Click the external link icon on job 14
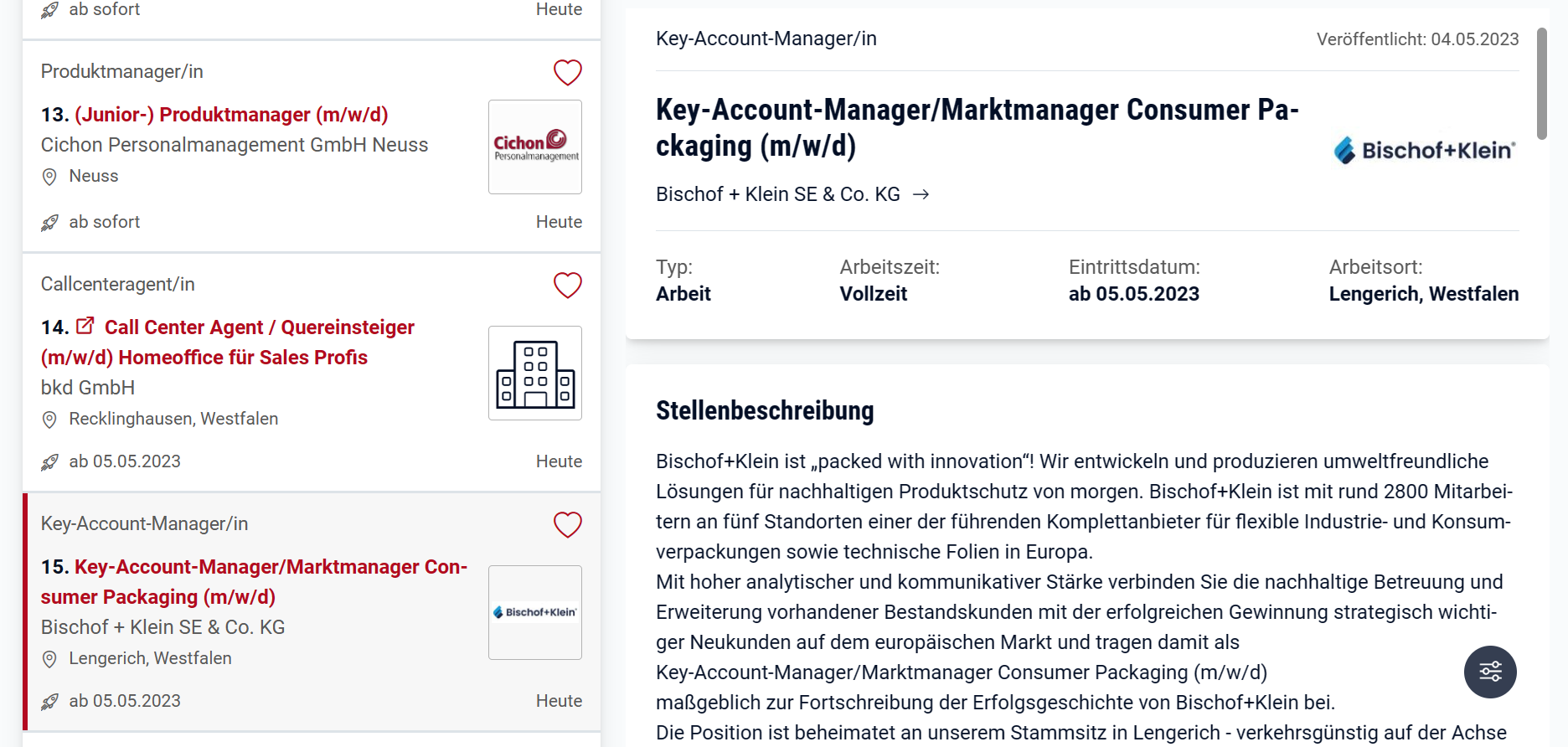Screen dimensions: 1568x747 85,326
